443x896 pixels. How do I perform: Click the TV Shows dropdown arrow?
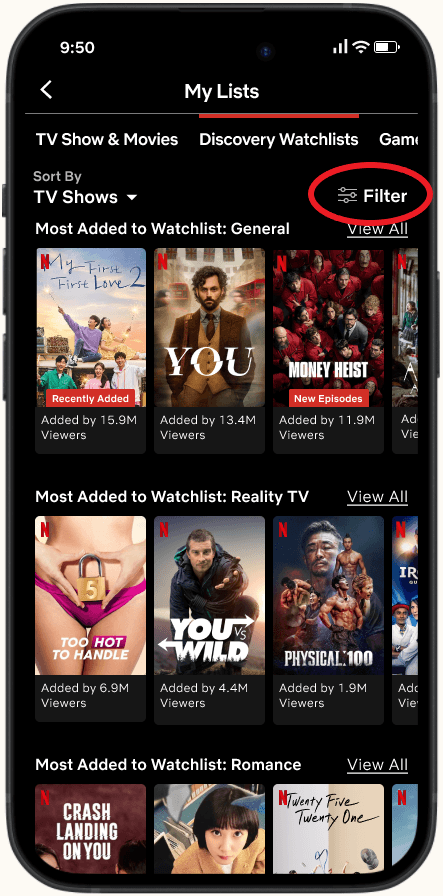[x=131, y=198]
